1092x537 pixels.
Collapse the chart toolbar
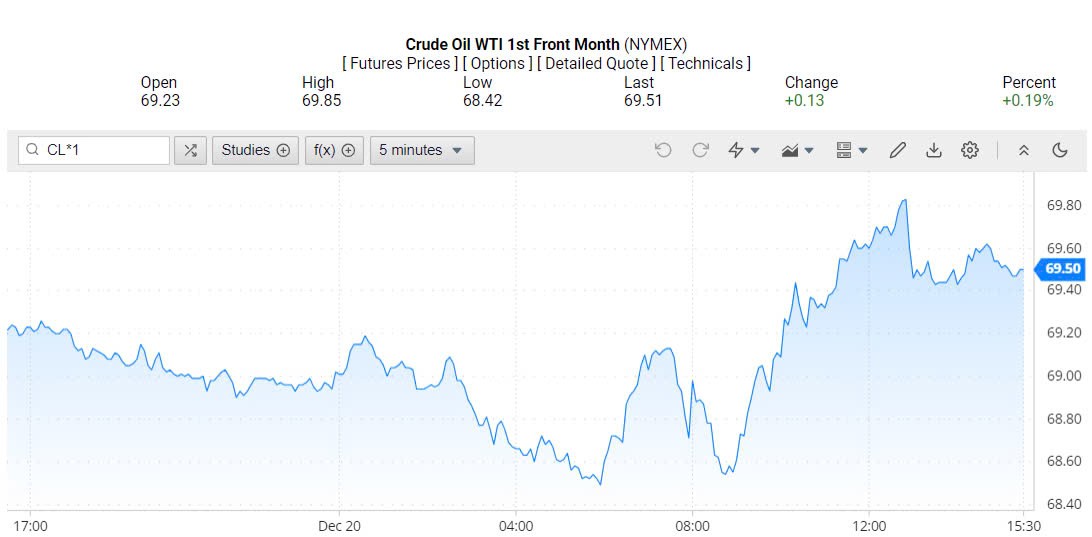tap(1023, 150)
